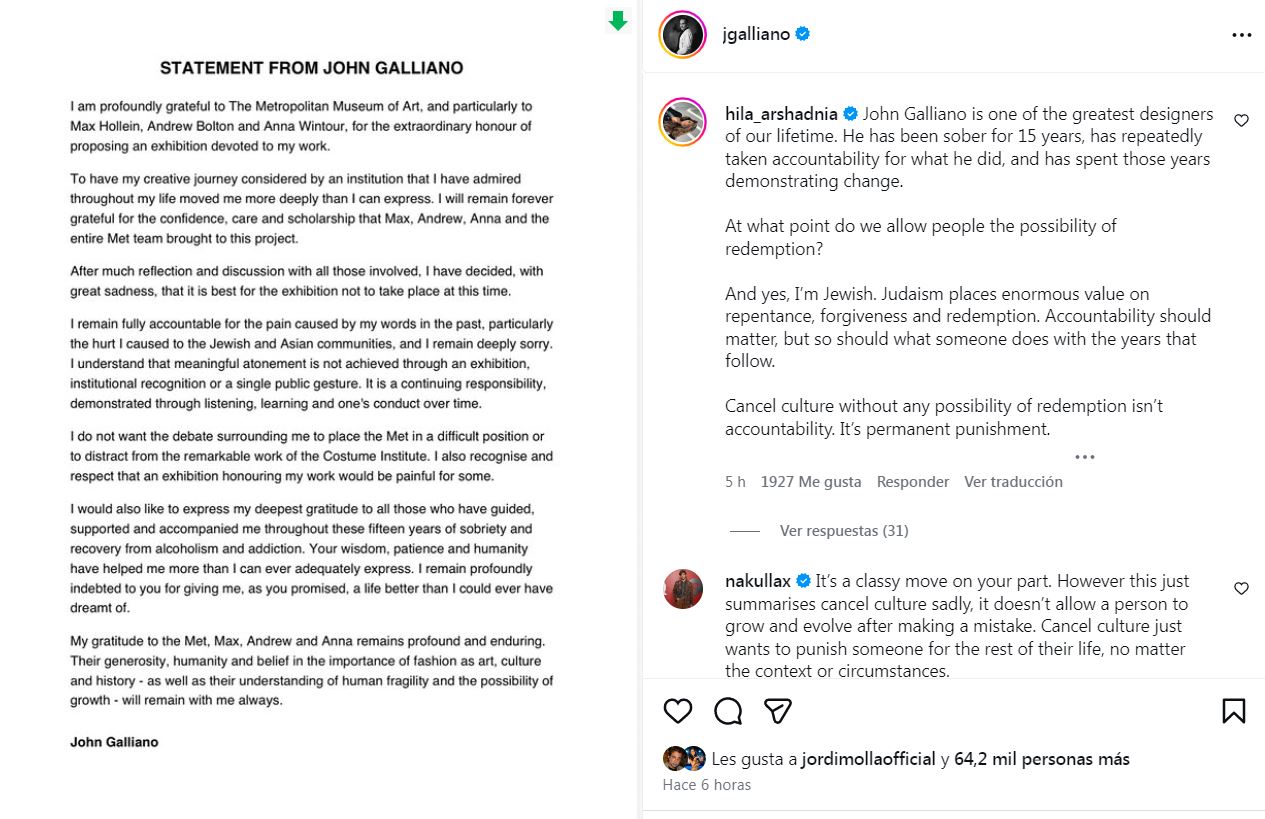Click the green download arrow icon

click(618, 20)
